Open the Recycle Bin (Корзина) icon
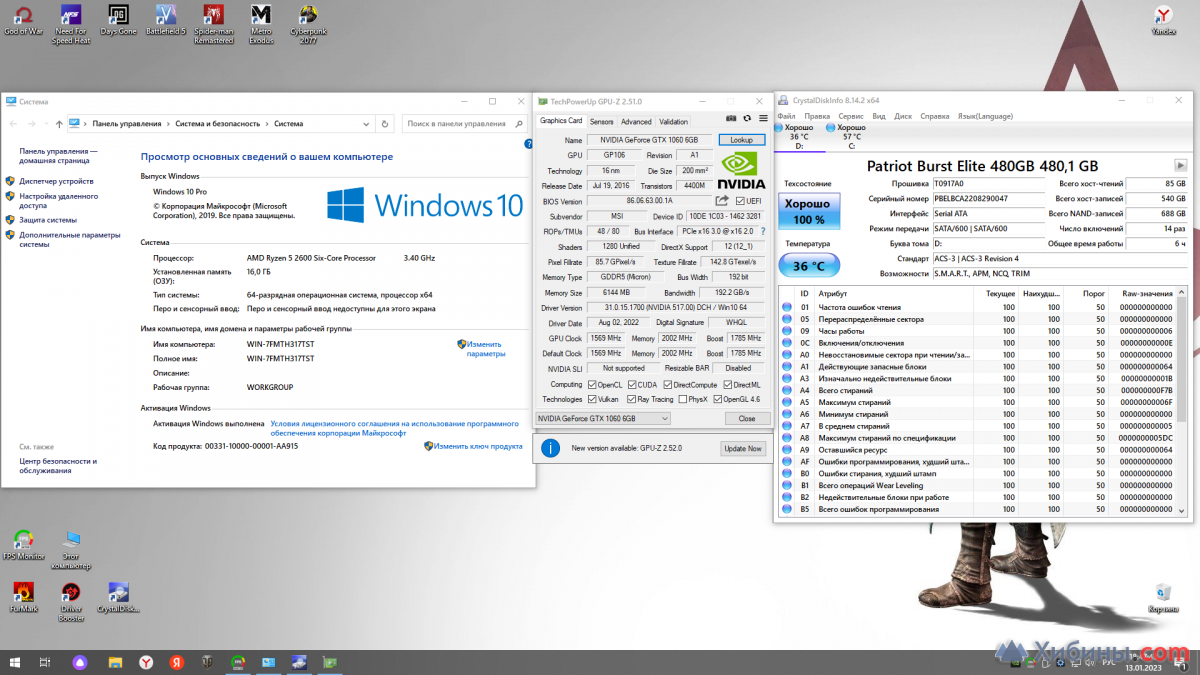Screen dimensions: 1200x675 (x=1163, y=597)
